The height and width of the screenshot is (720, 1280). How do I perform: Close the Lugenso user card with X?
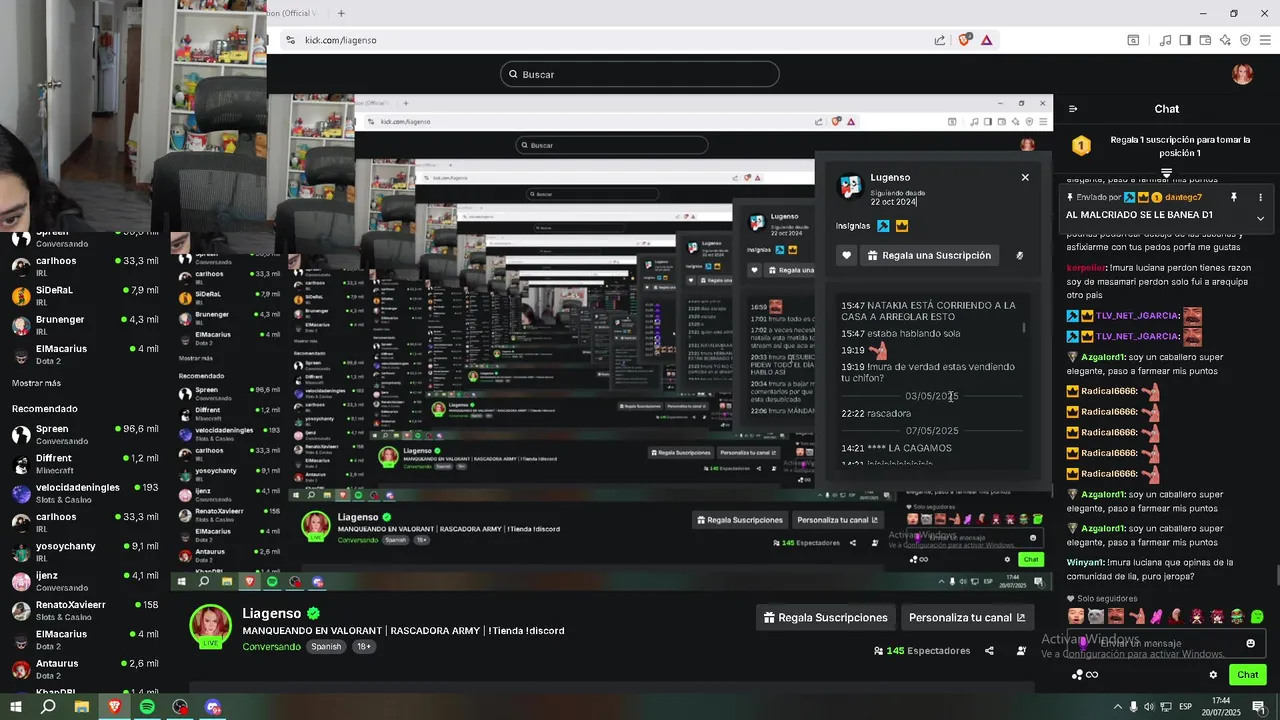[x=1025, y=177]
